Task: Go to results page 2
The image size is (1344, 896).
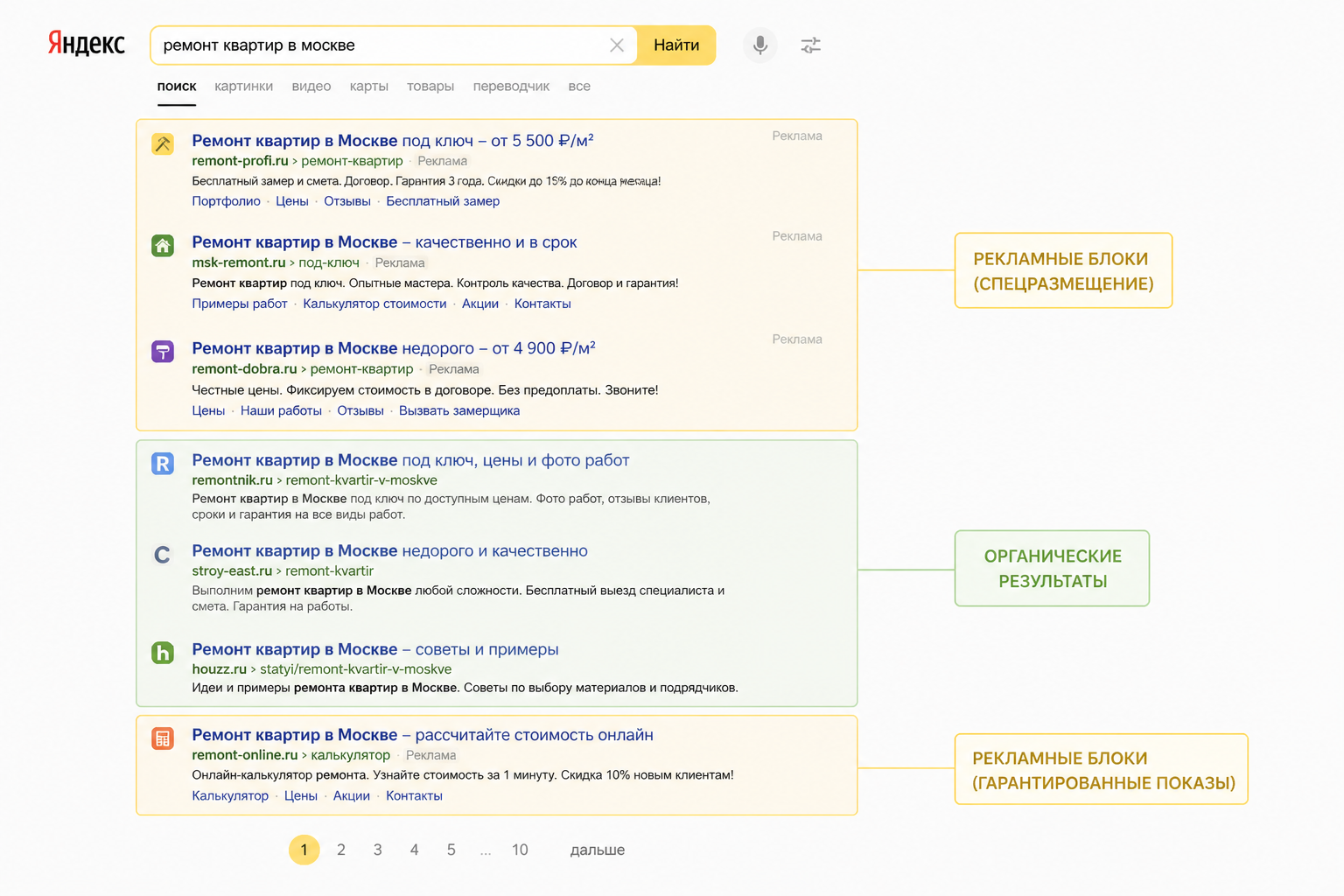Action: click(x=341, y=850)
